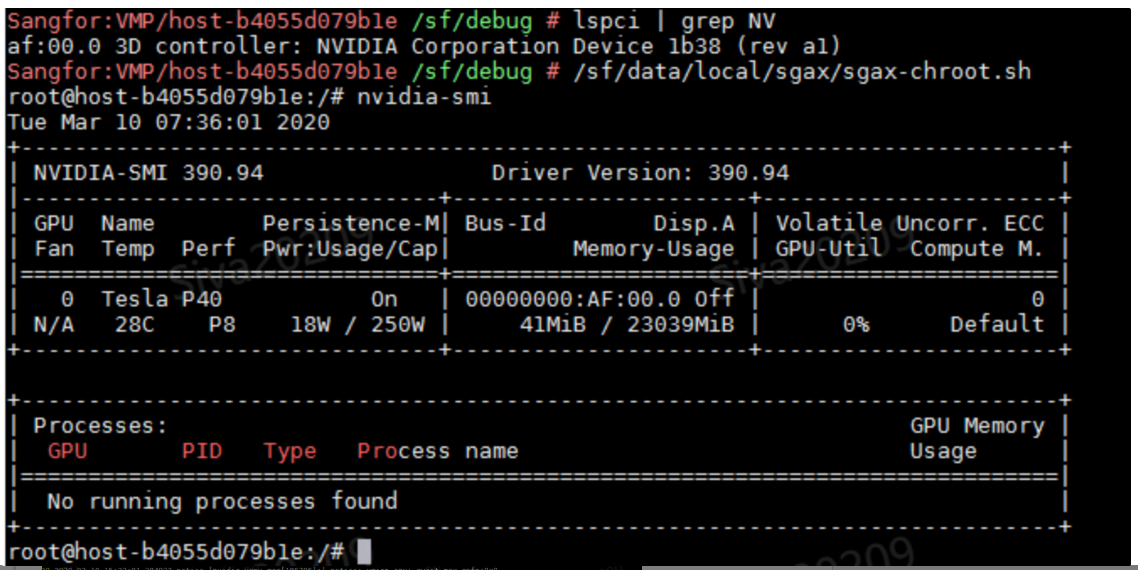Click the power value '18W / 250W'
Image resolution: width=1138 pixels, height=570 pixels.
pos(358,325)
